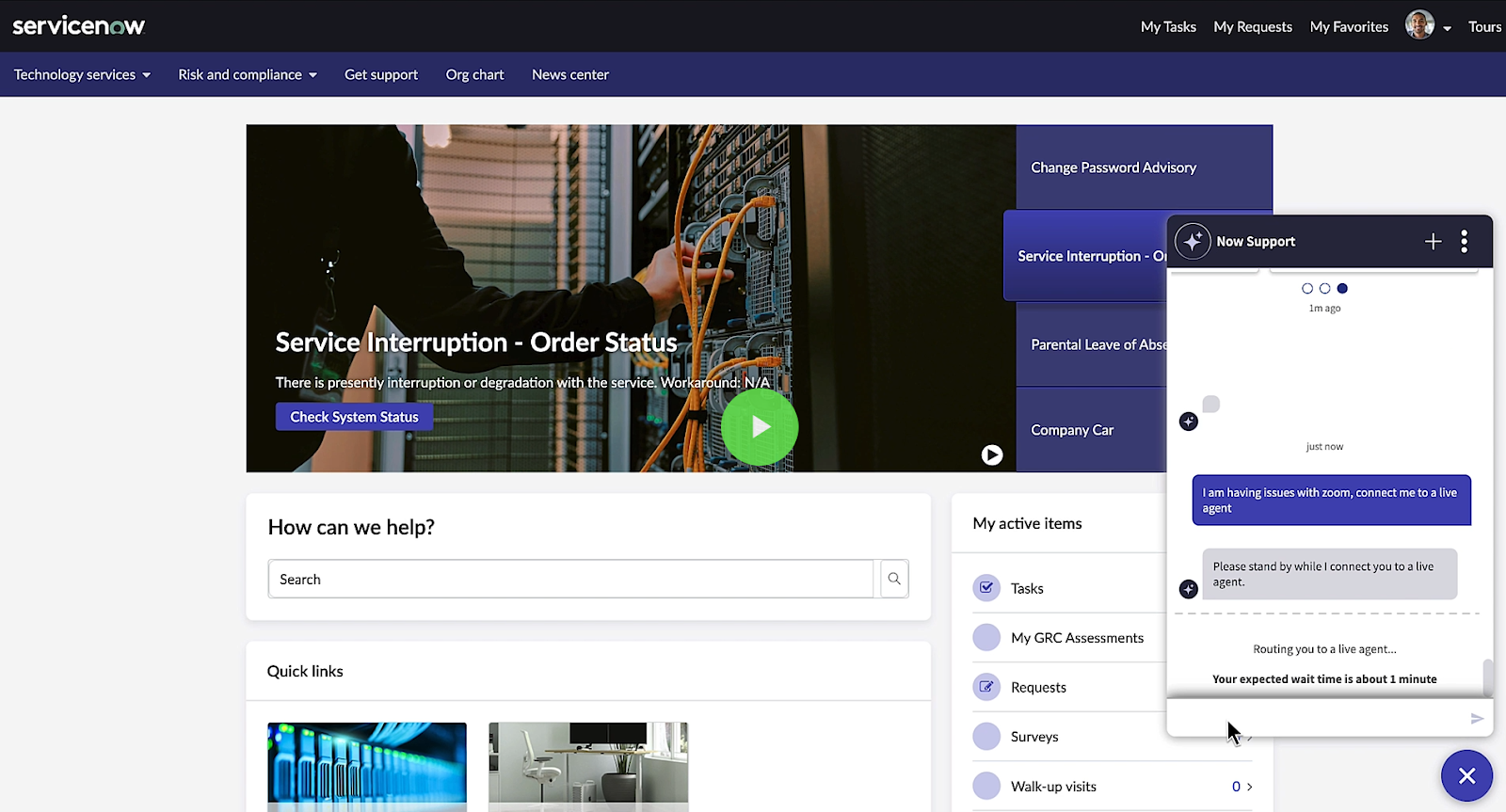The image size is (1506, 812).
Task: Click the chat panel scrollbar
Action: tap(1487, 676)
